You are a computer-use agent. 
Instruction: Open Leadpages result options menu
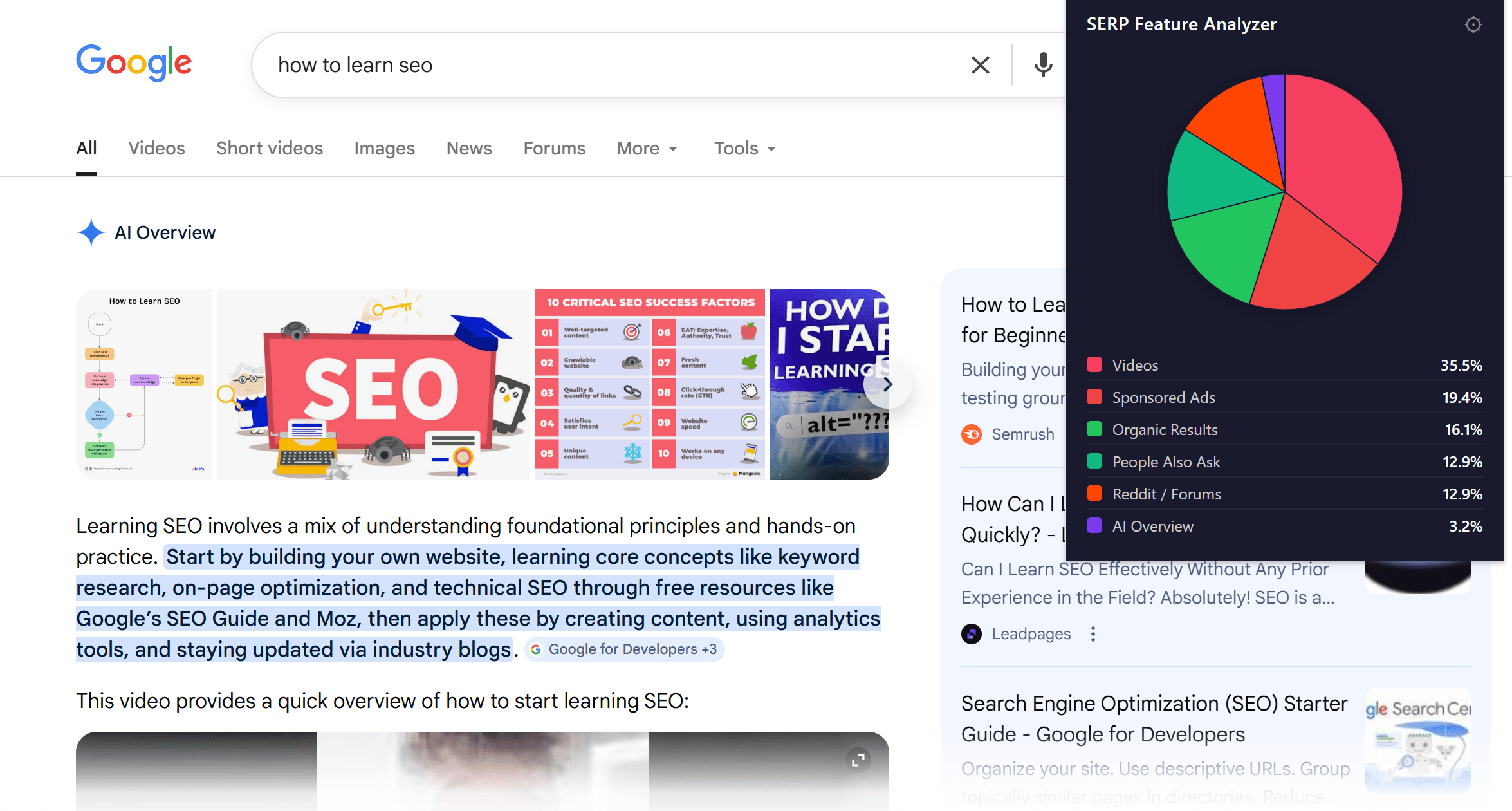1093,634
